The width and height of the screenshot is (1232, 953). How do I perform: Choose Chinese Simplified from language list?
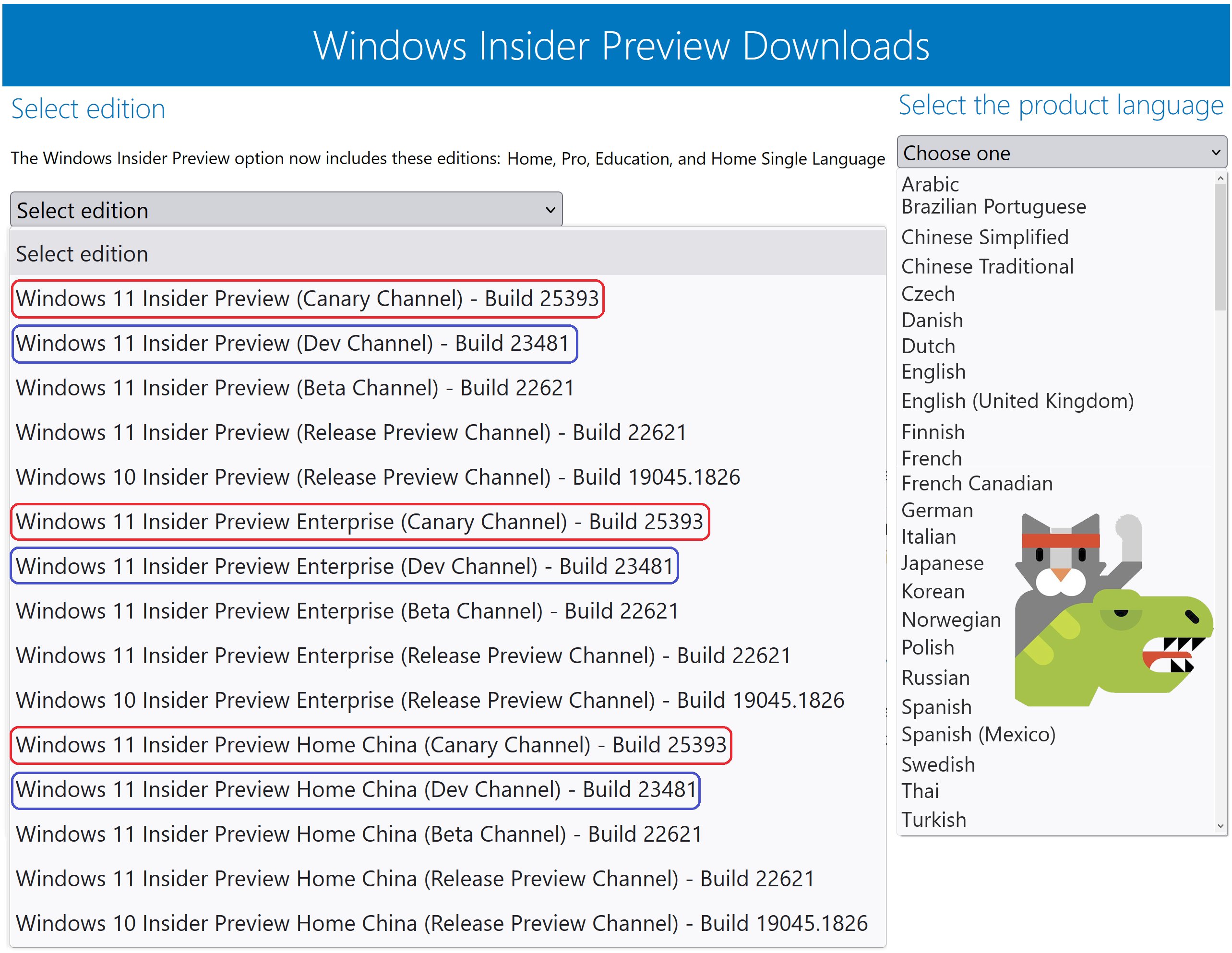click(x=984, y=238)
